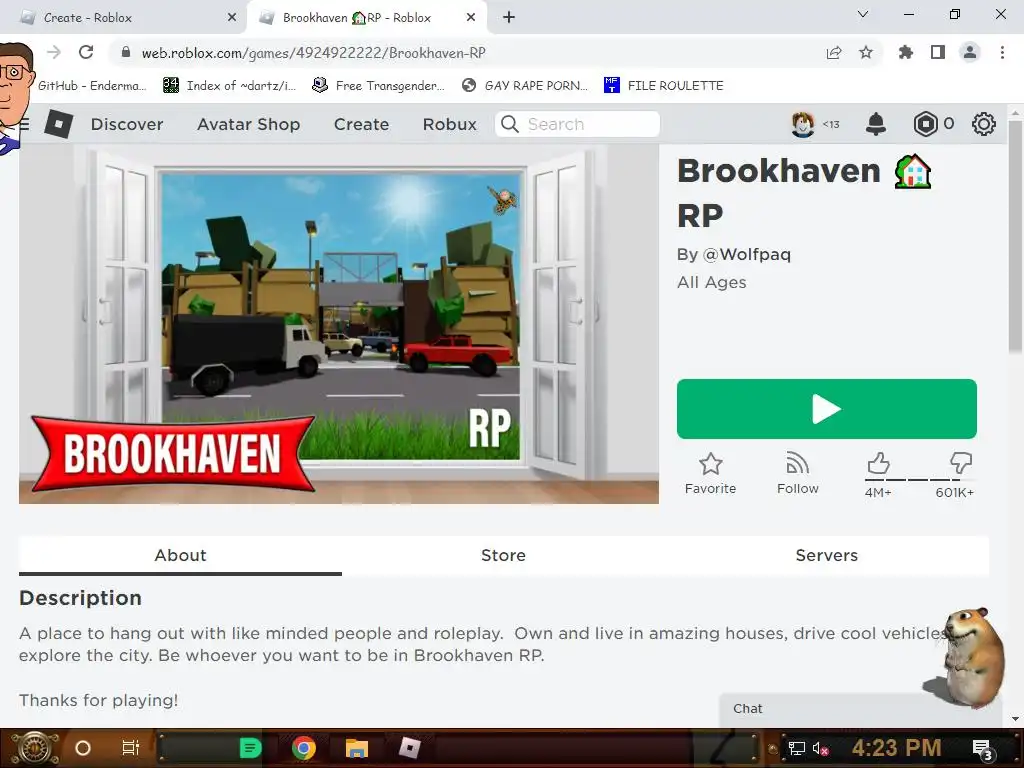Click the page vertical scrollbar thumb
This screenshot has width=1024, height=768.
coord(1014,236)
